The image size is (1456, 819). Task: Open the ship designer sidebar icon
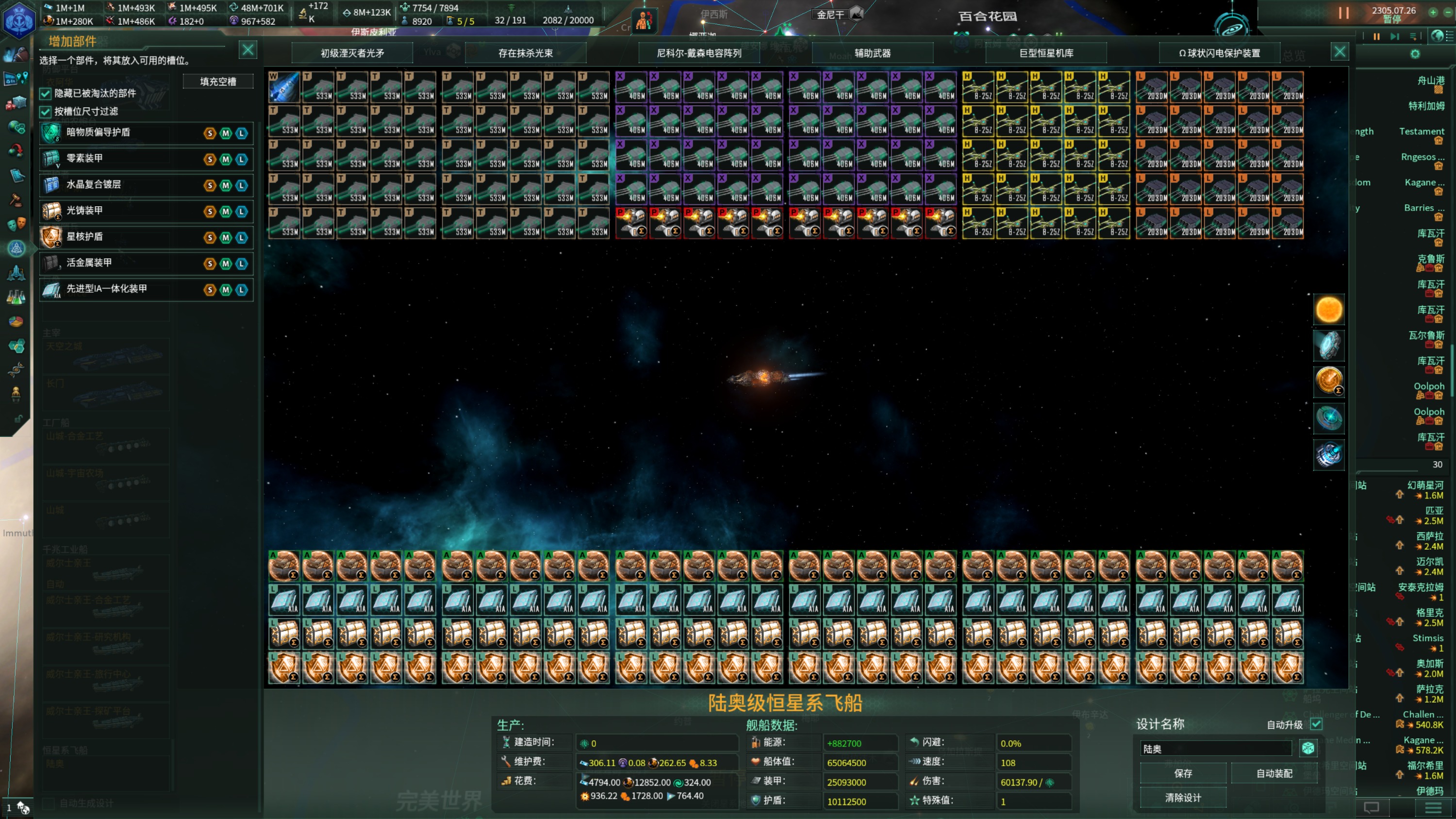pyautogui.click(x=16, y=248)
